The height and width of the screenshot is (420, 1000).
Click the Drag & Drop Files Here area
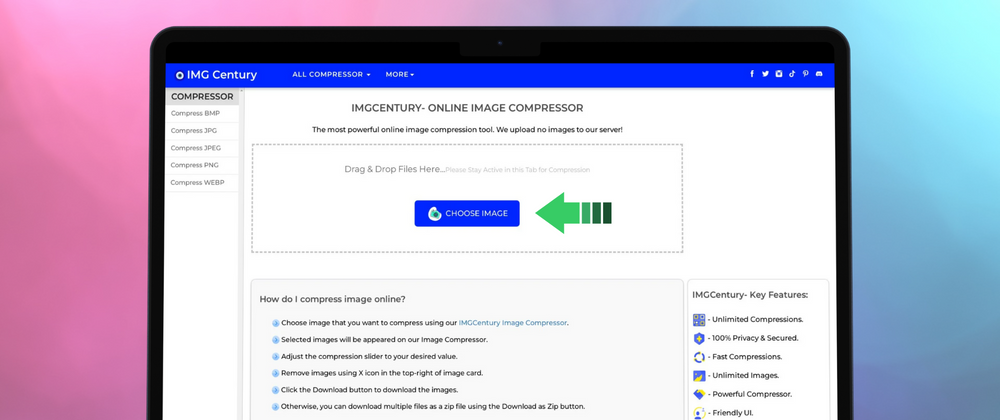[x=467, y=198]
